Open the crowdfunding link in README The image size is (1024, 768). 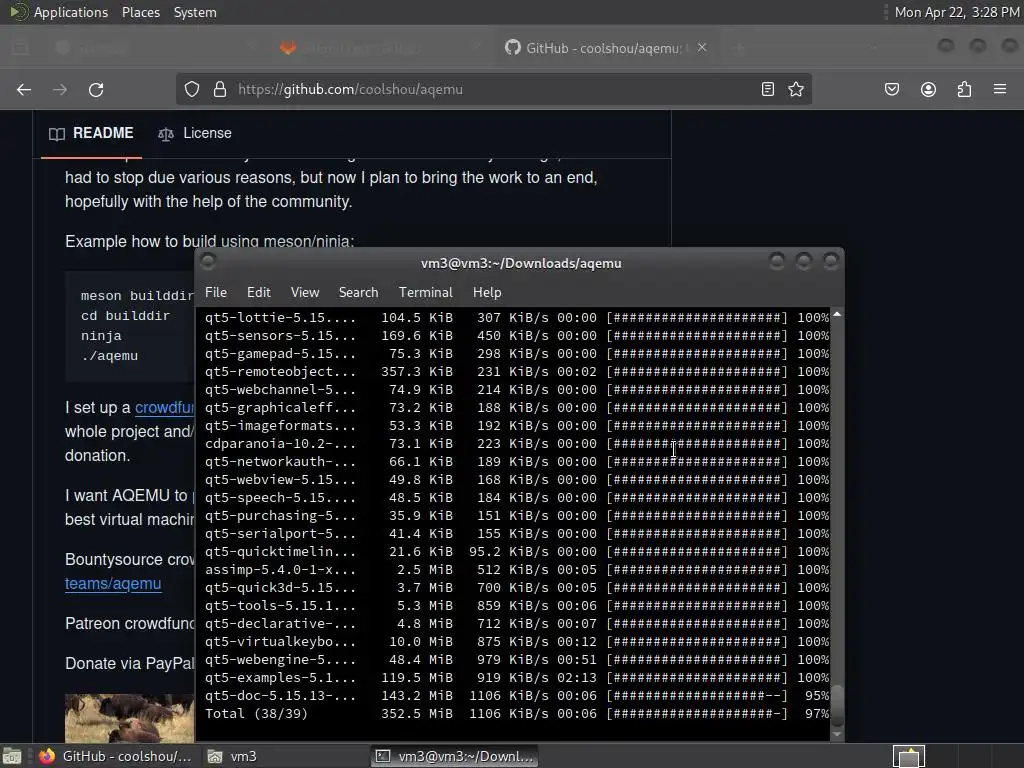[165, 408]
